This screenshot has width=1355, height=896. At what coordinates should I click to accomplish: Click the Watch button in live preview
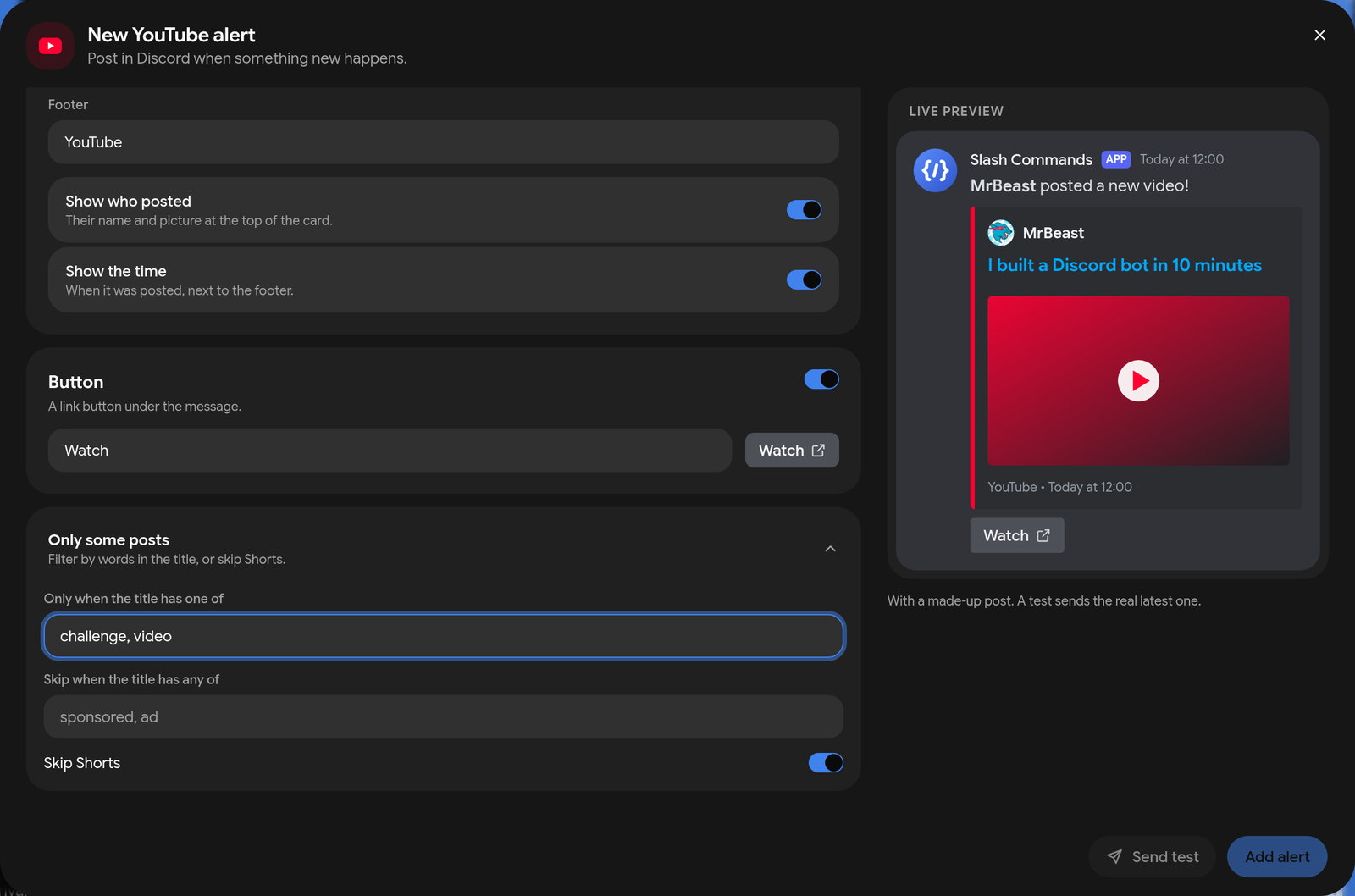click(1016, 536)
